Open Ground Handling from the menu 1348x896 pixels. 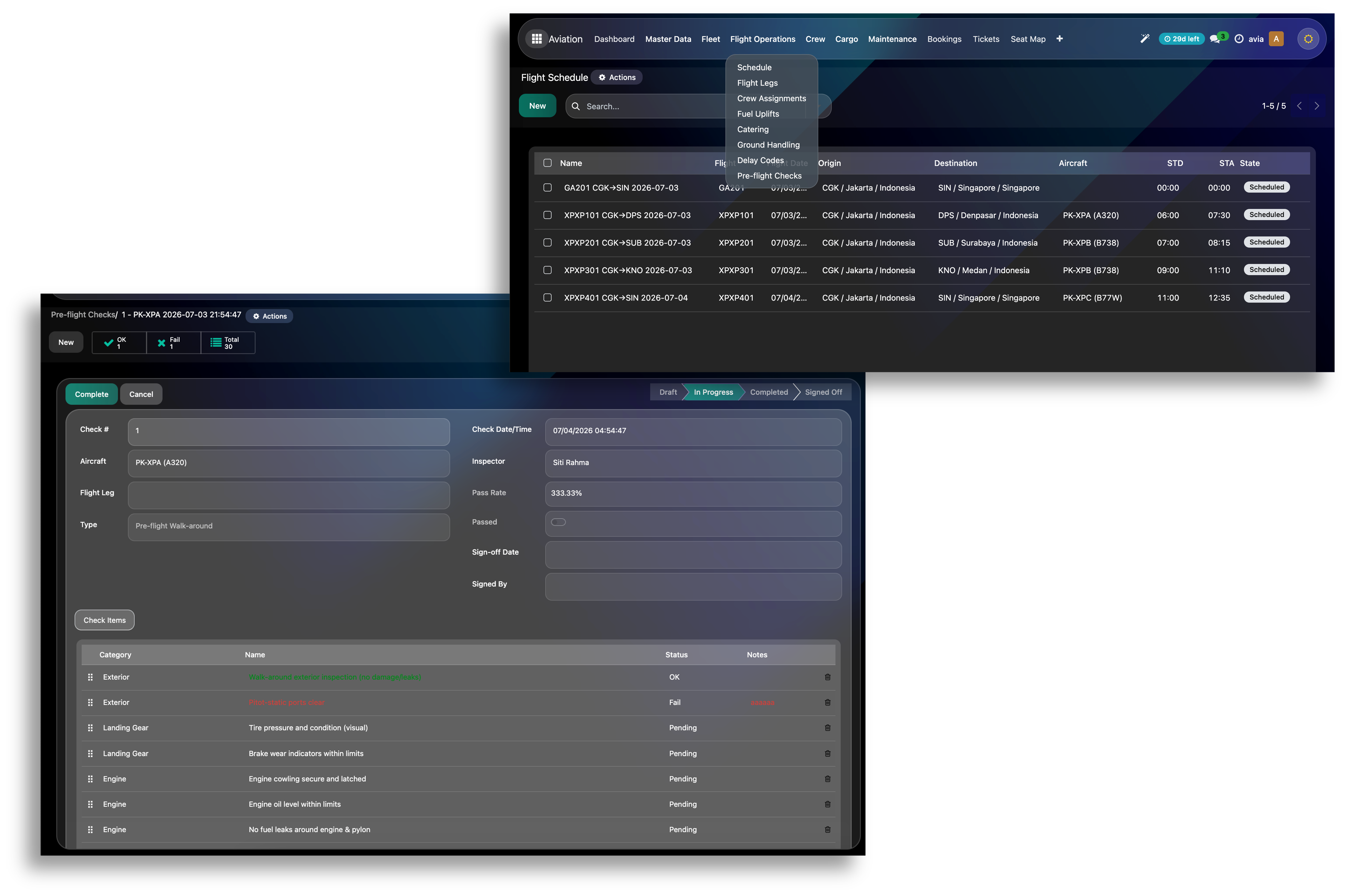[x=768, y=145]
